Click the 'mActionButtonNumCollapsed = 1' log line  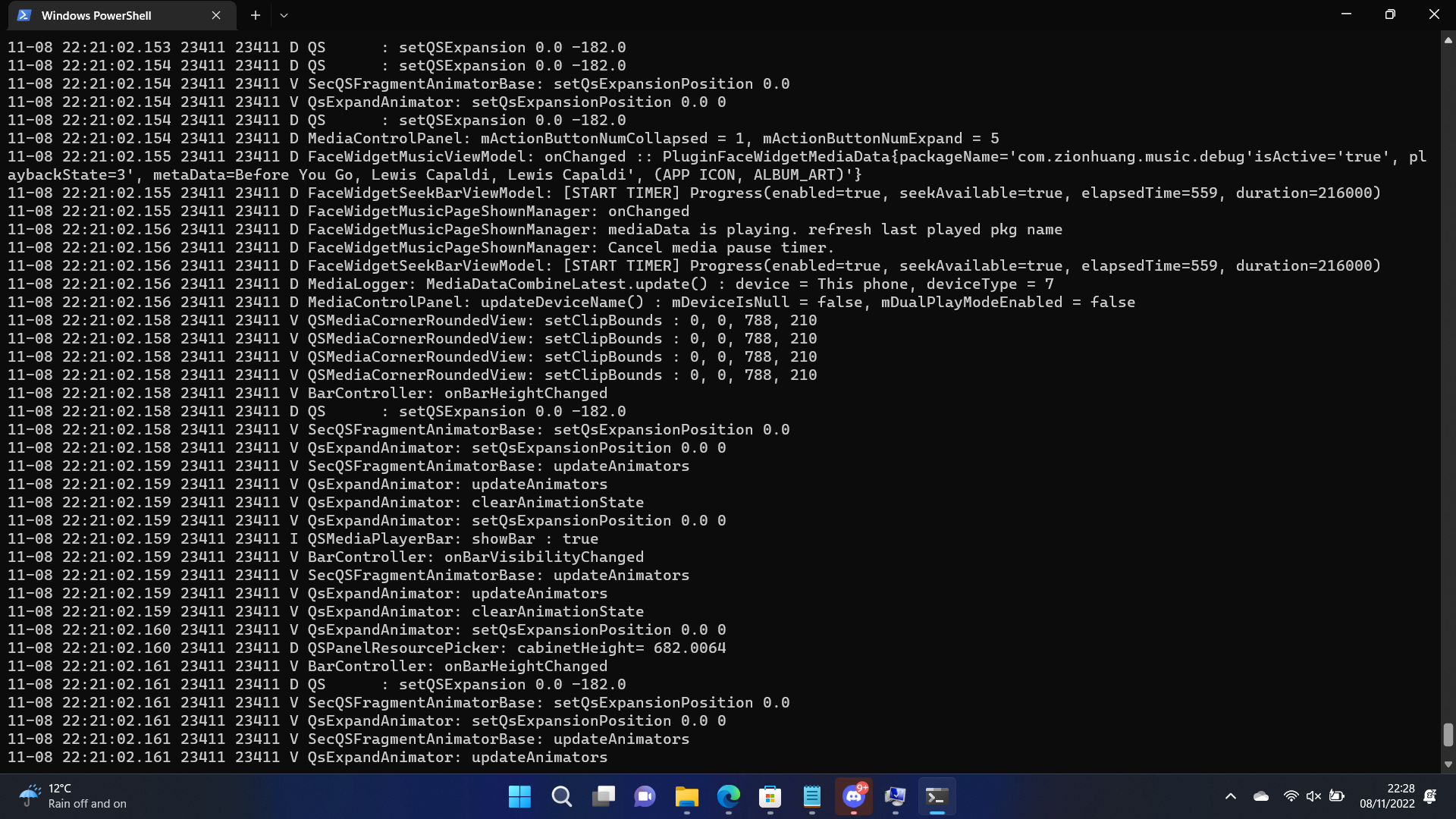point(504,139)
